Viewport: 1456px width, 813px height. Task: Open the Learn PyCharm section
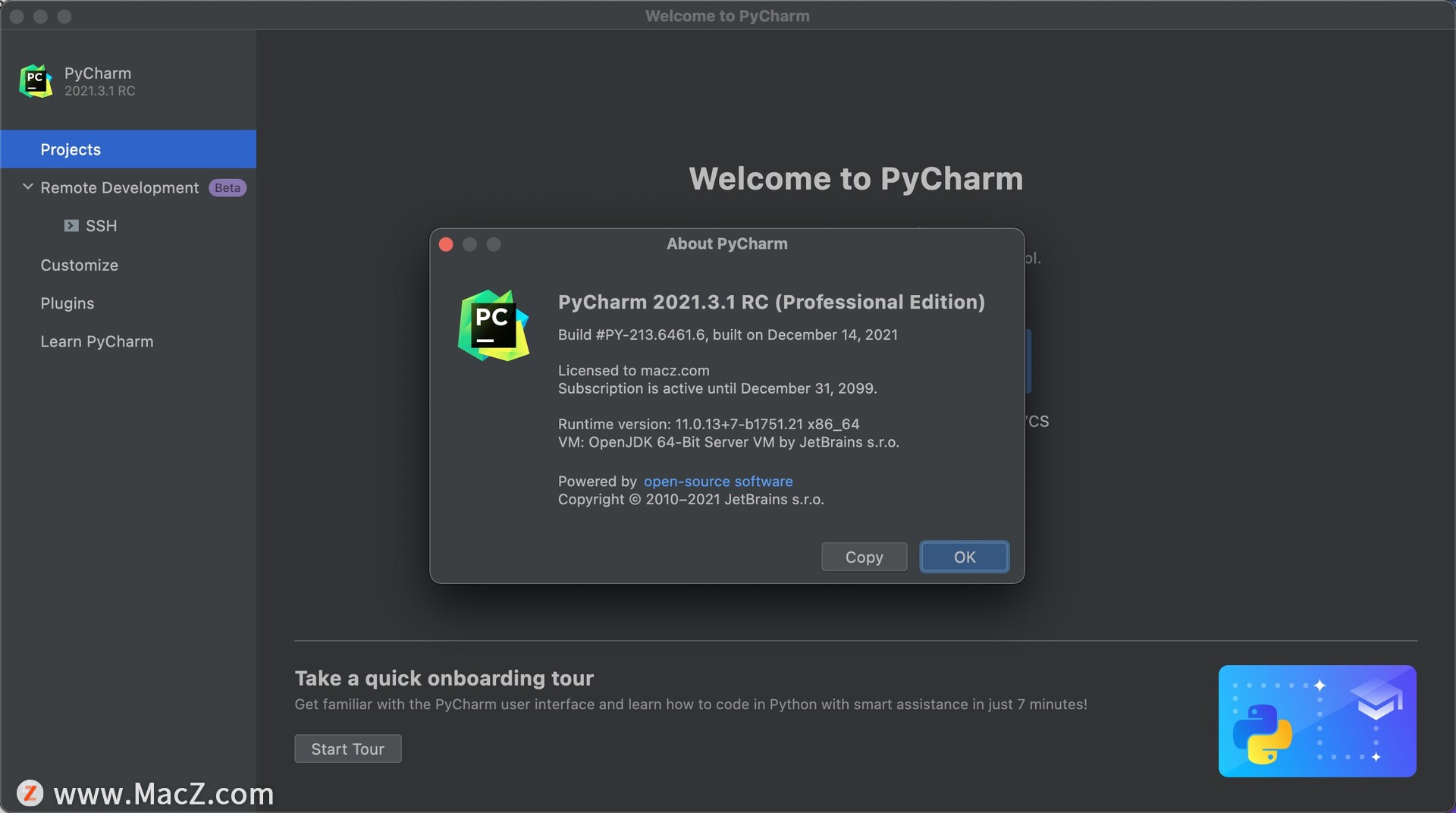(97, 342)
